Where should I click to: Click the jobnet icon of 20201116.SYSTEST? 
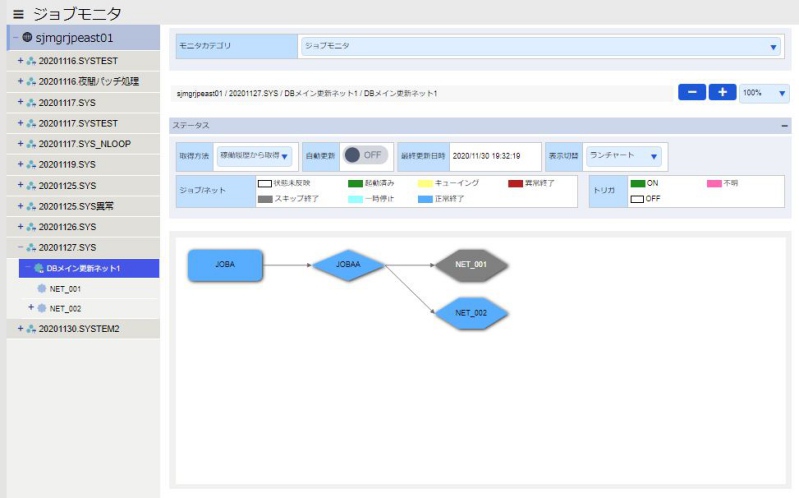point(31,61)
